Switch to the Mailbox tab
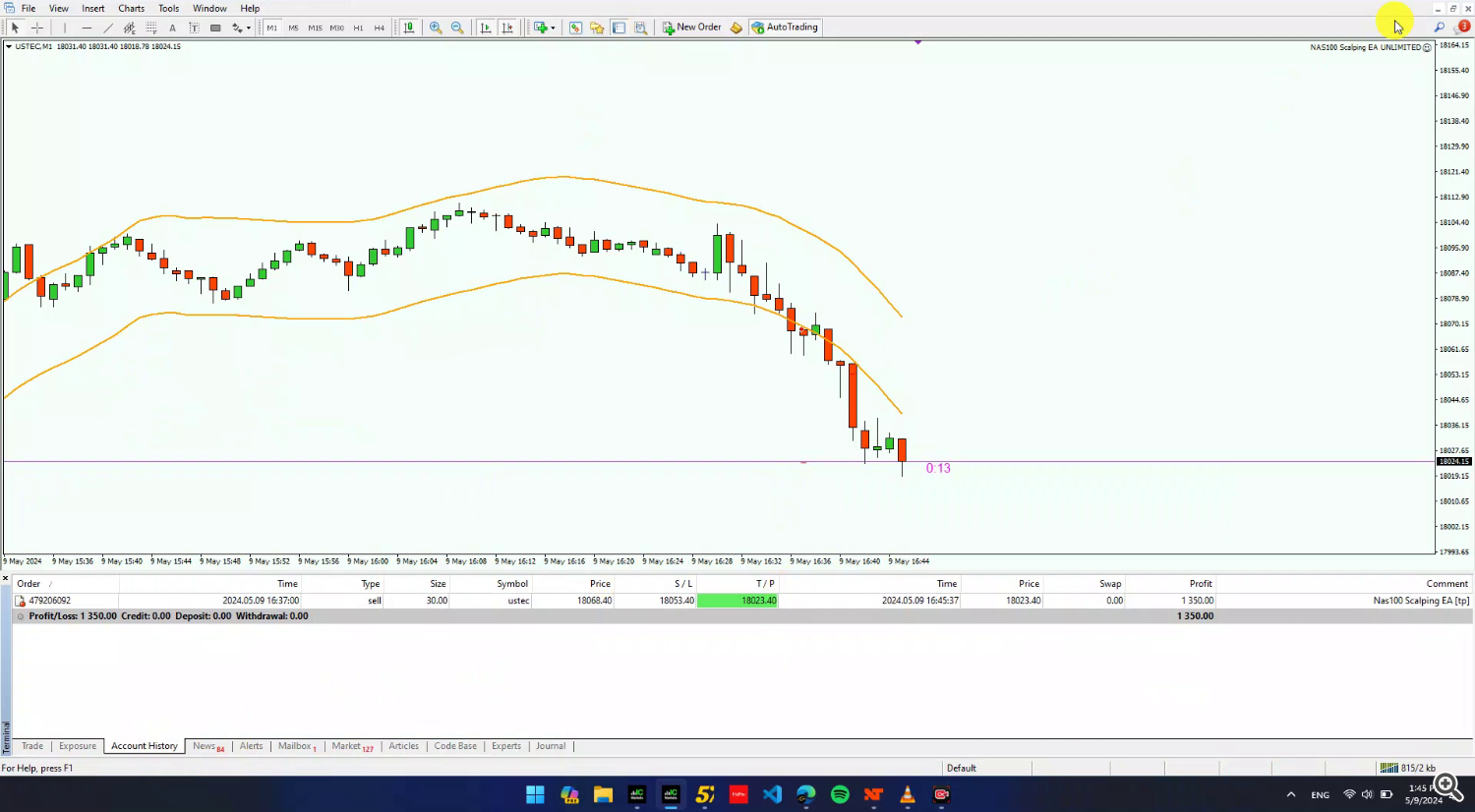1475x812 pixels. point(297,746)
